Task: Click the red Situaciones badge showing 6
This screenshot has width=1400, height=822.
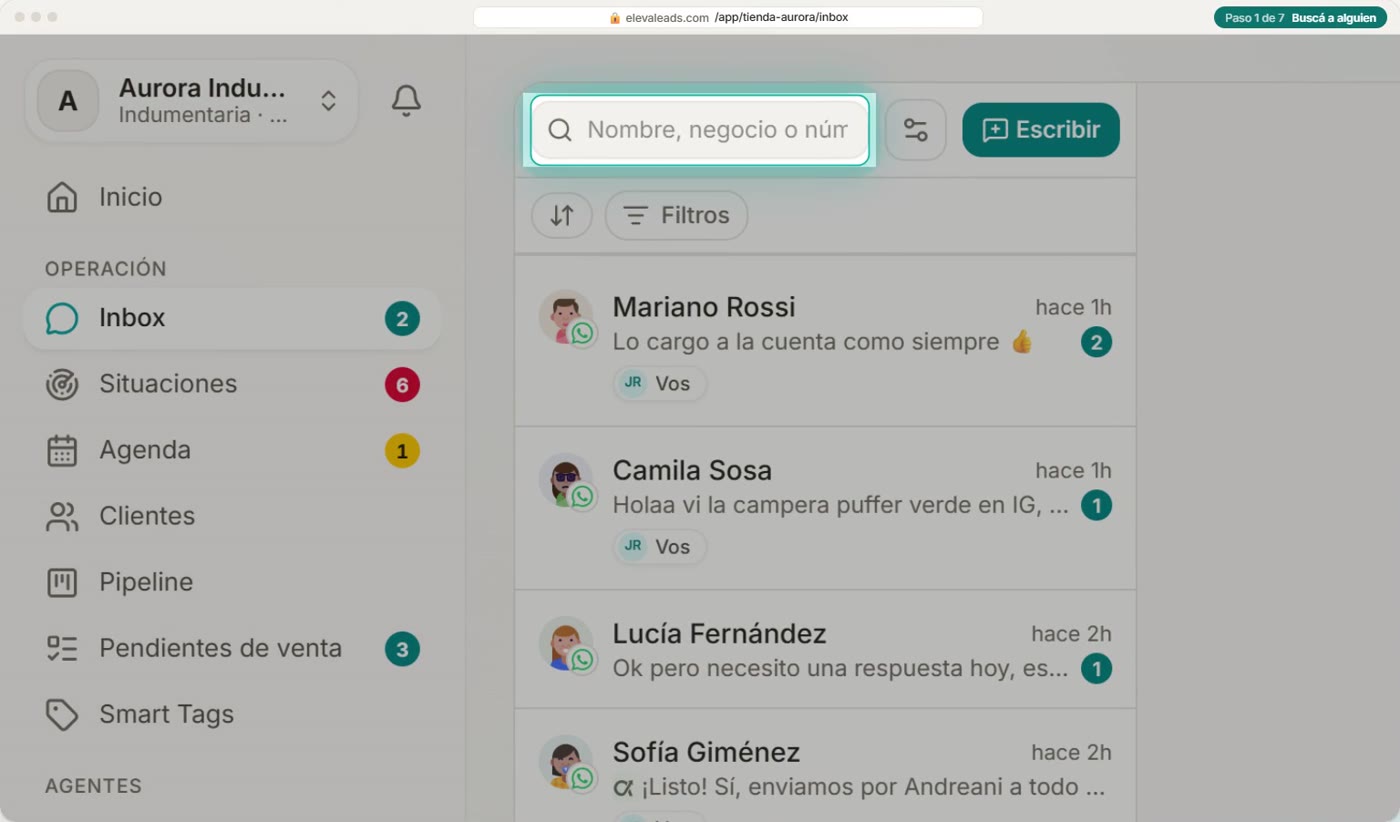Action: 402,385
